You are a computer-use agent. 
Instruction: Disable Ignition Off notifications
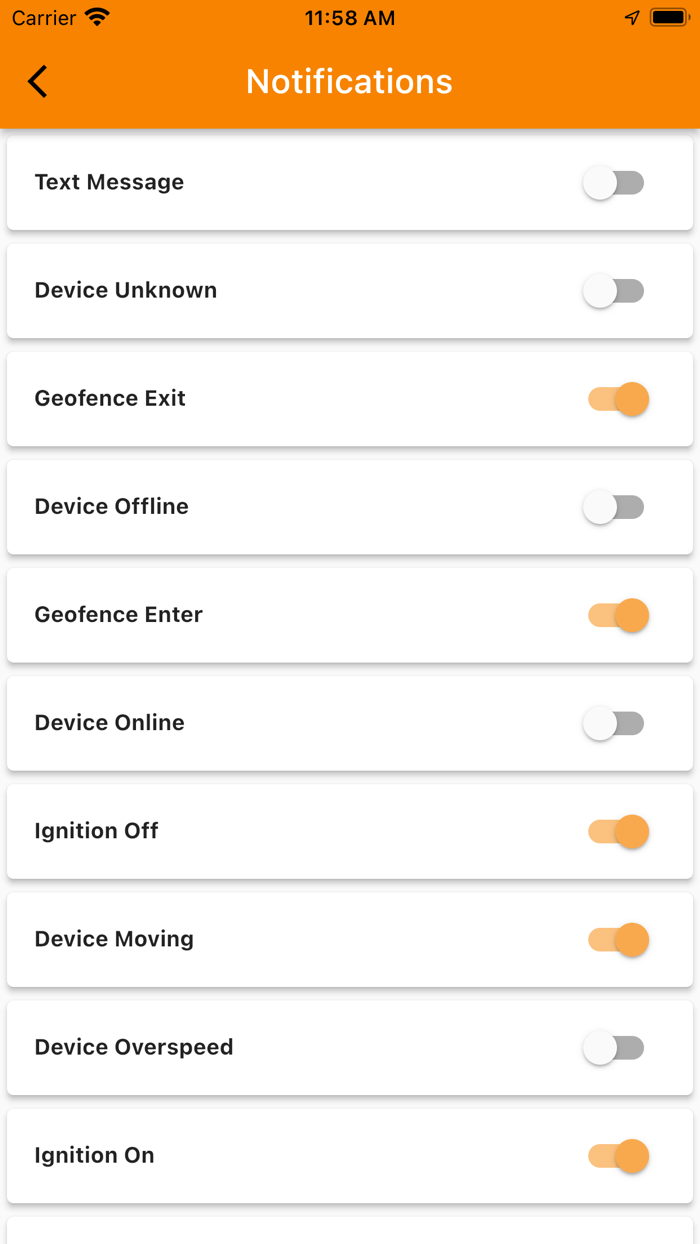pyautogui.click(x=618, y=831)
